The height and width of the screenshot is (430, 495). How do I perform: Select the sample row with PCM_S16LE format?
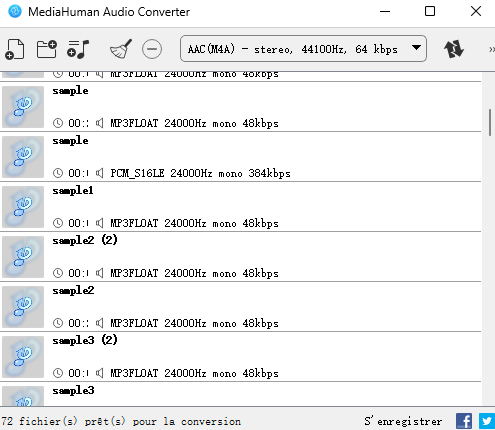tap(241, 157)
